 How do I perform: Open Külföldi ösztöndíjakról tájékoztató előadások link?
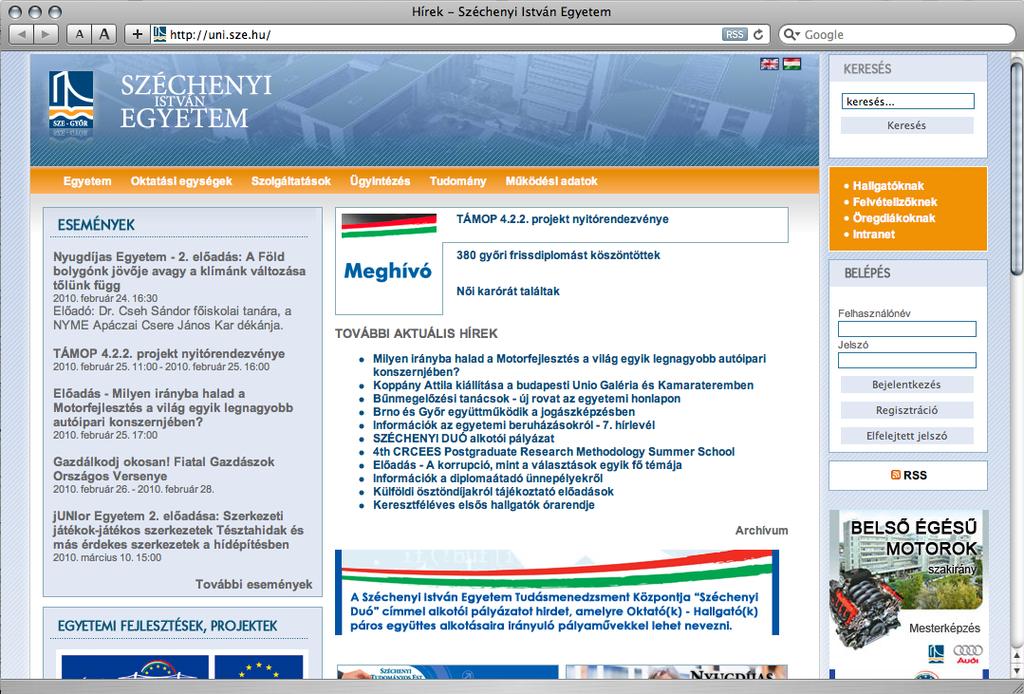[x=493, y=492]
